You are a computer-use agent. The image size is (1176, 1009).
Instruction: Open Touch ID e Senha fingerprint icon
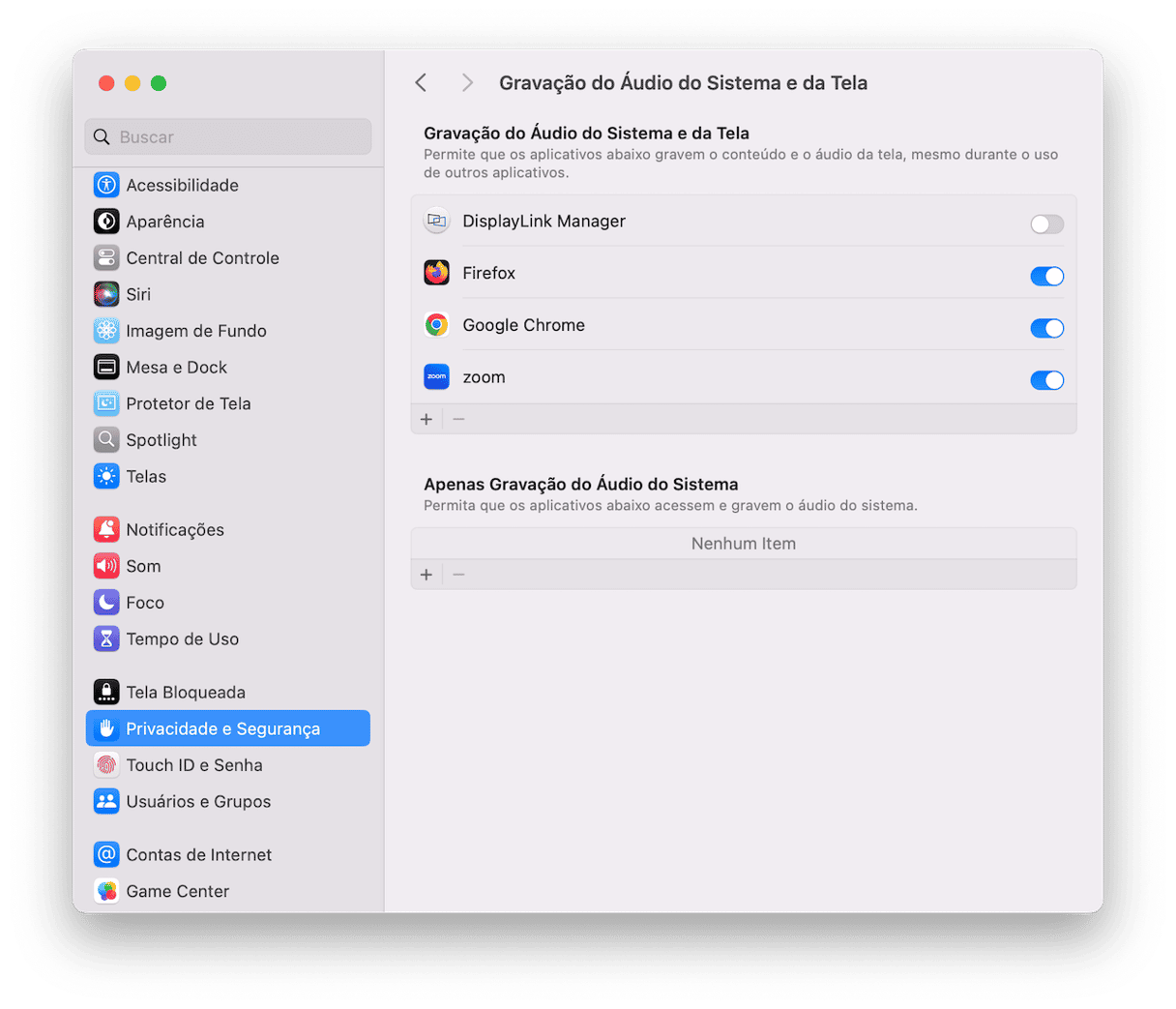coord(106,765)
